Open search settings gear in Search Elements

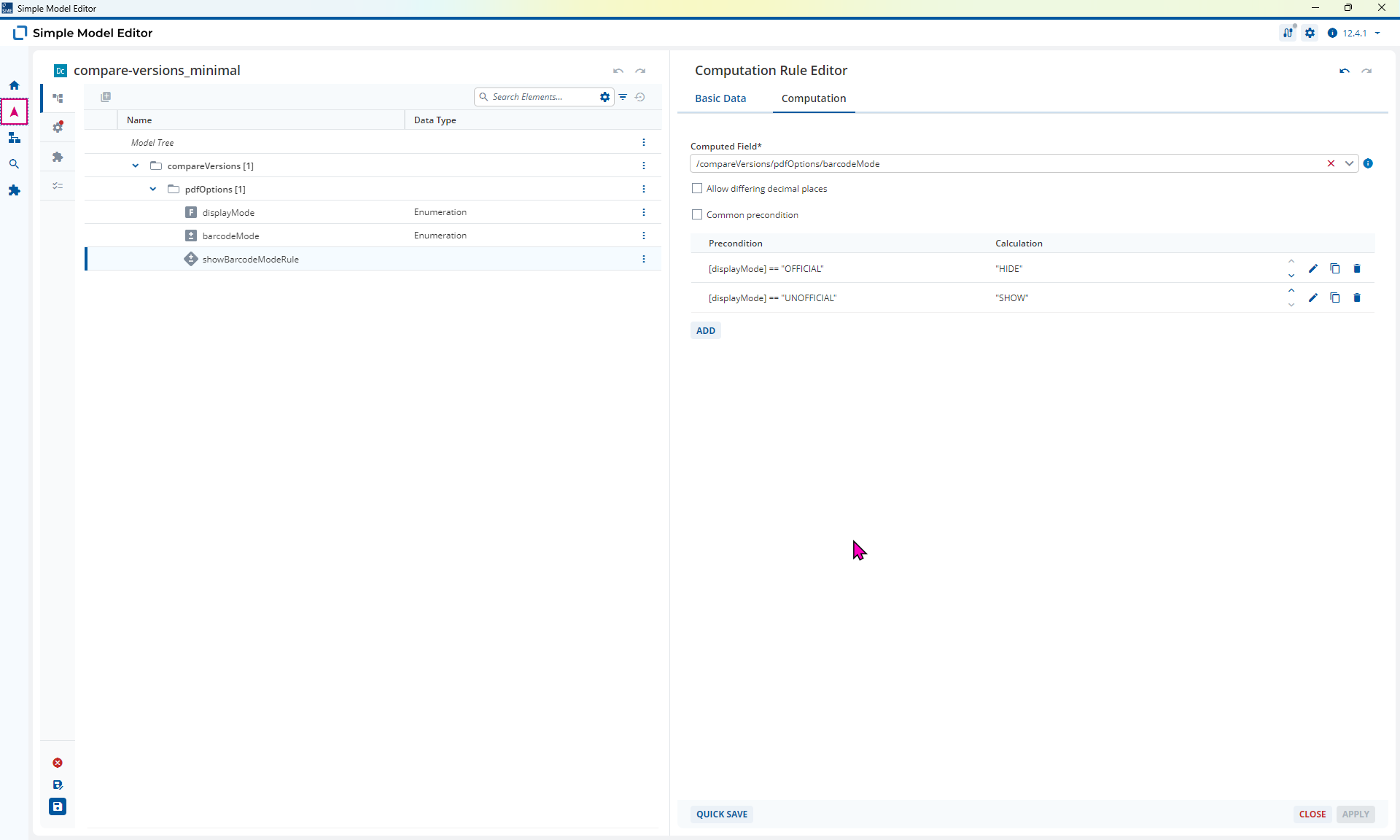pos(604,97)
